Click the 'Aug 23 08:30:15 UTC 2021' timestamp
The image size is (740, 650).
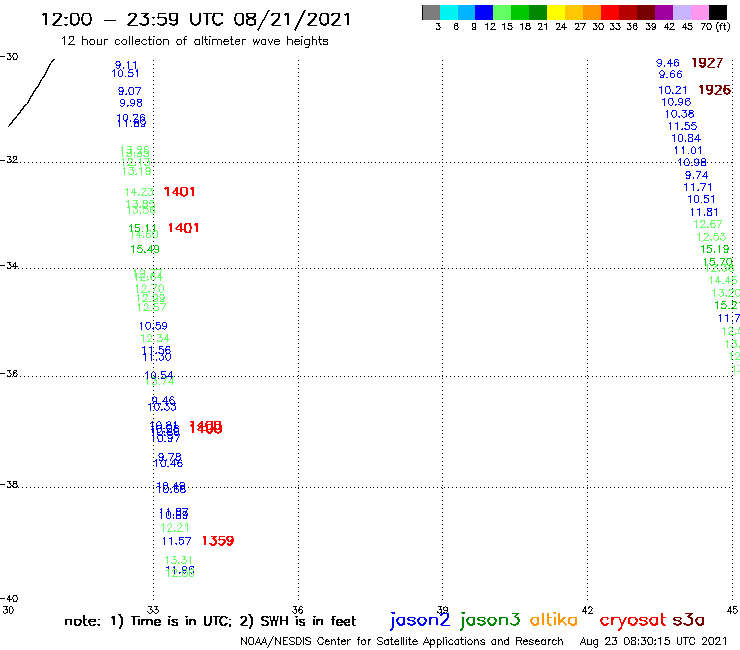654,641
